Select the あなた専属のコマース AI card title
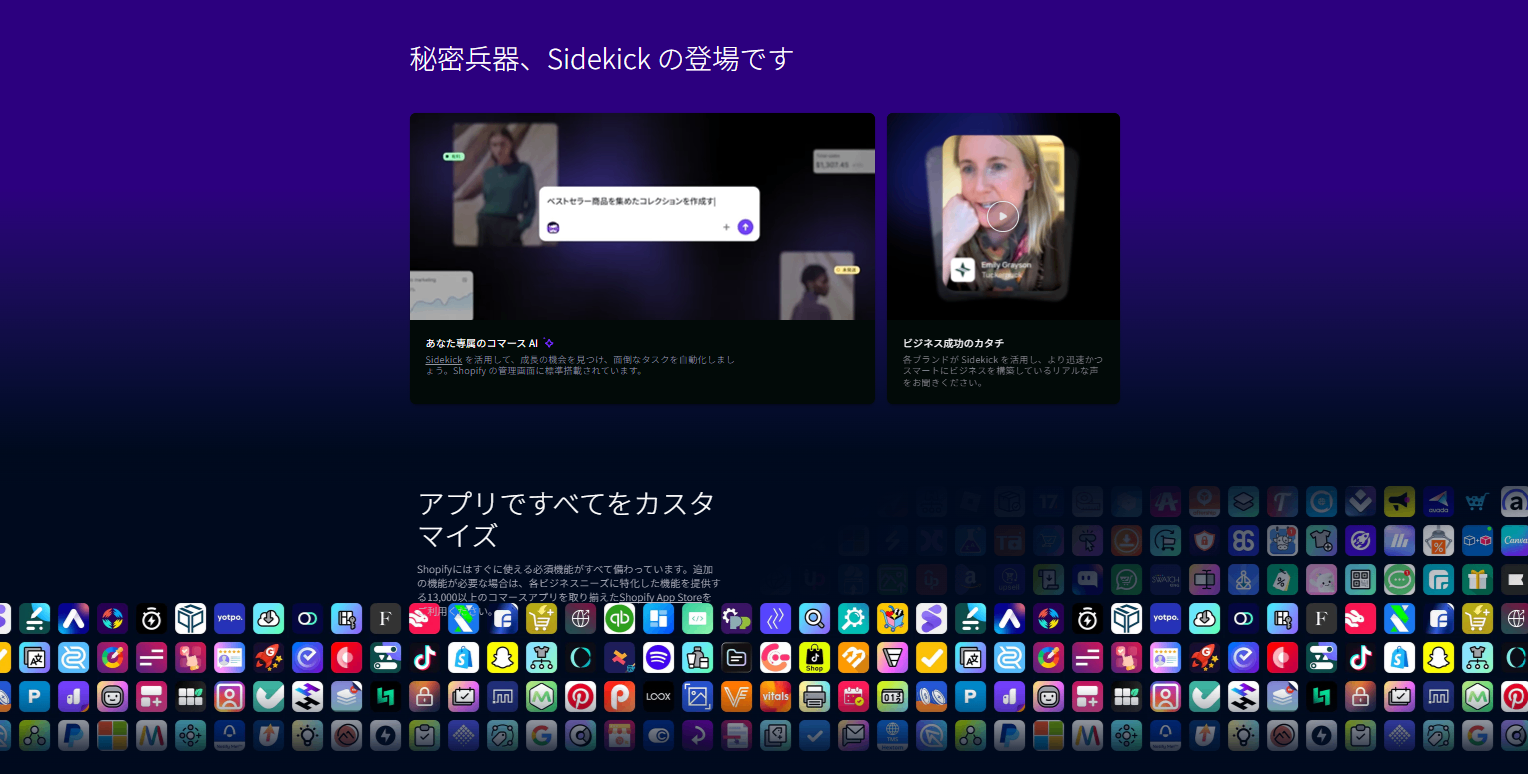 pos(482,343)
